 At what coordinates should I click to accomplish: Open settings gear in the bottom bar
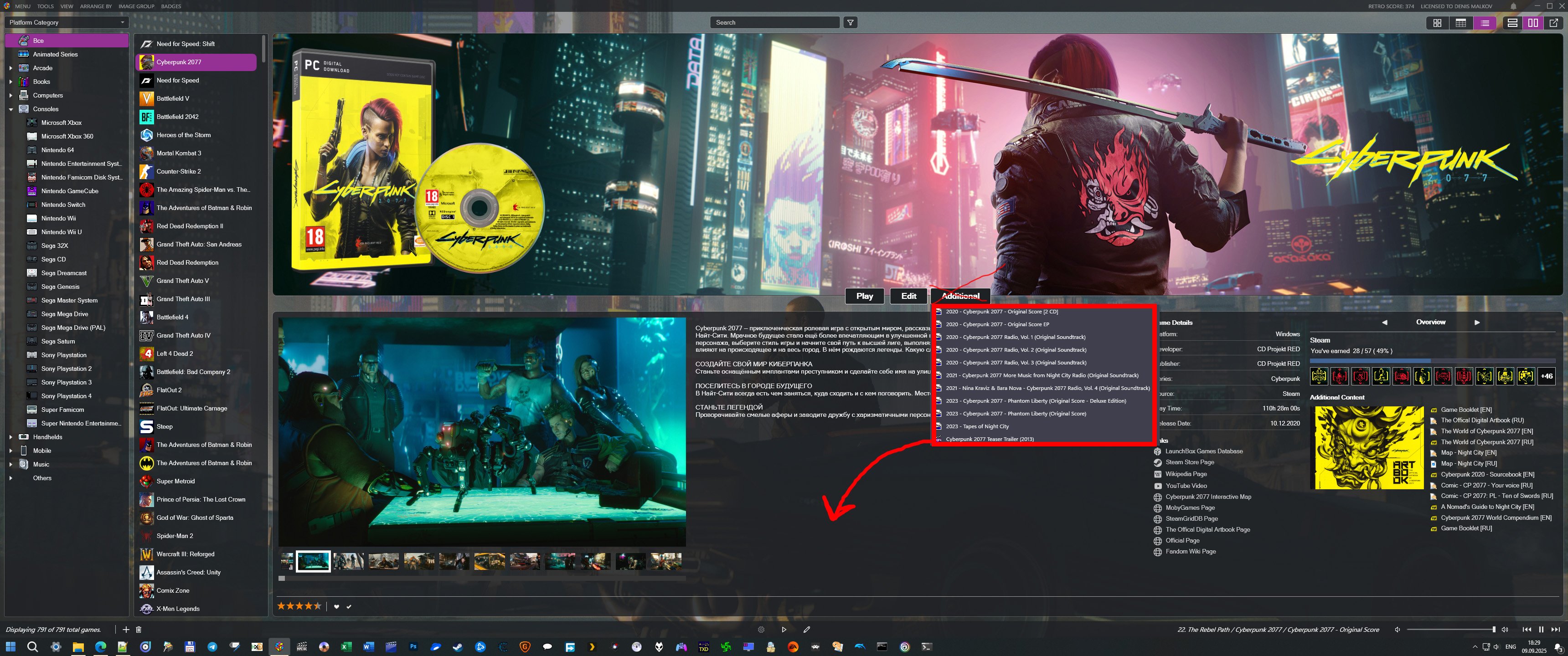coord(761,629)
